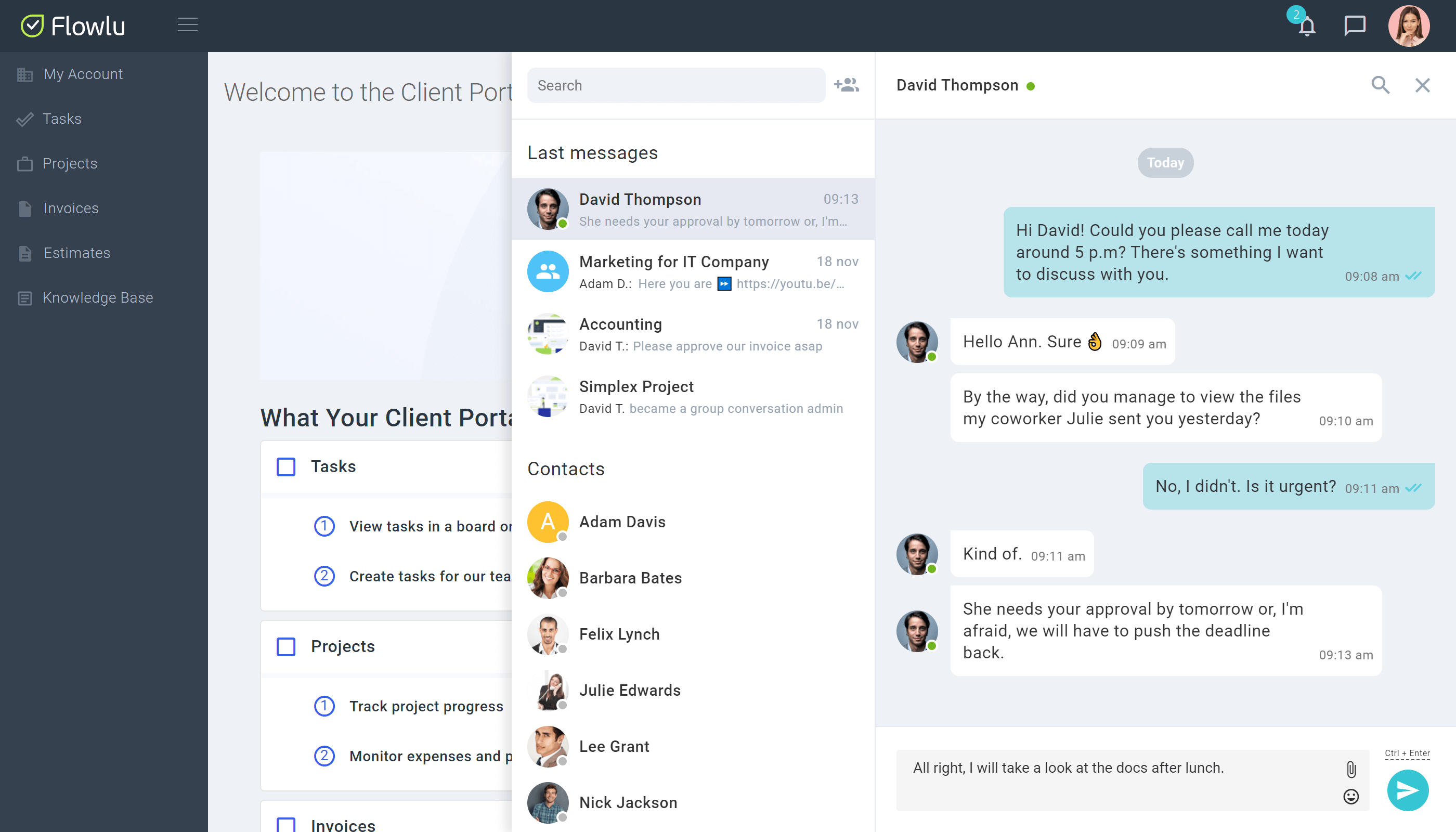Switch to the Projects sidebar item

click(x=70, y=163)
